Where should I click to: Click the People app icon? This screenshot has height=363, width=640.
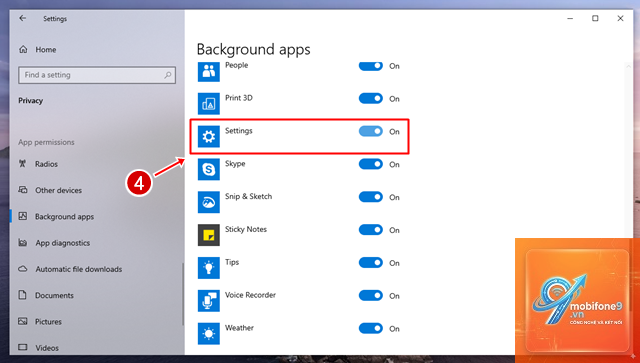[209, 71]
